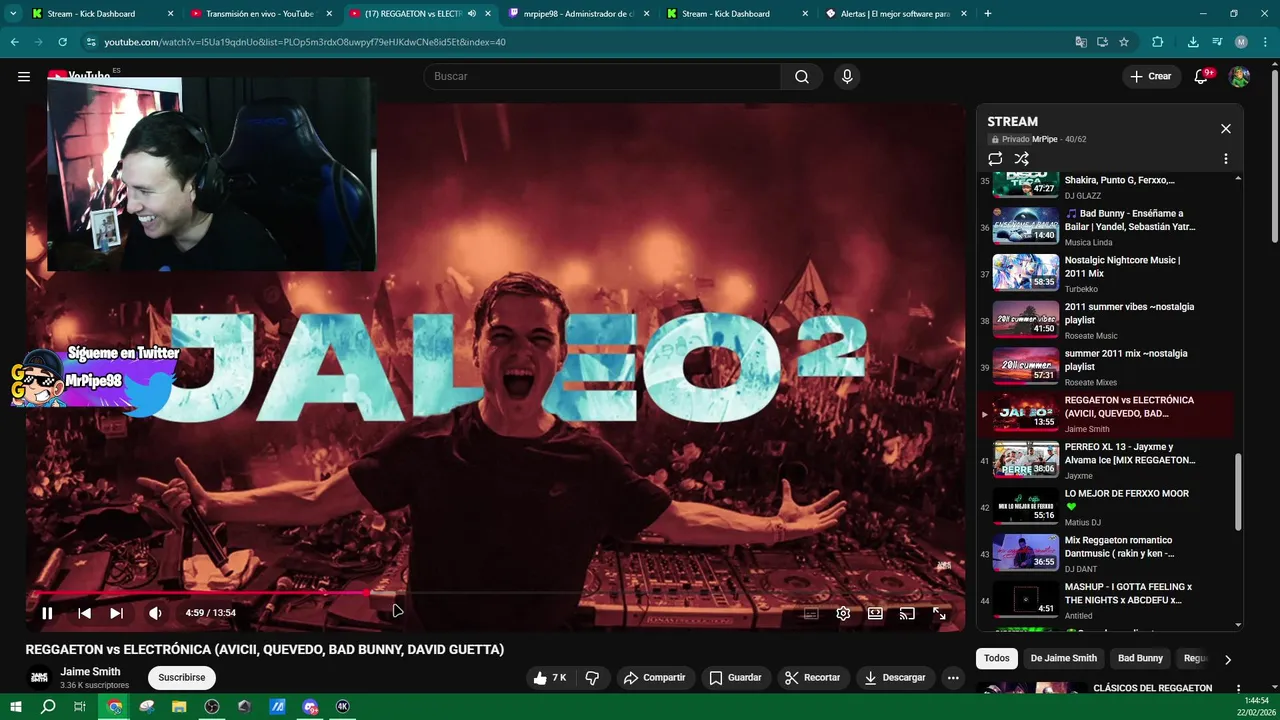This screenshot has height=720, width=1280.
Task: Open a new browser tab
Action: (x=988, y=14)
